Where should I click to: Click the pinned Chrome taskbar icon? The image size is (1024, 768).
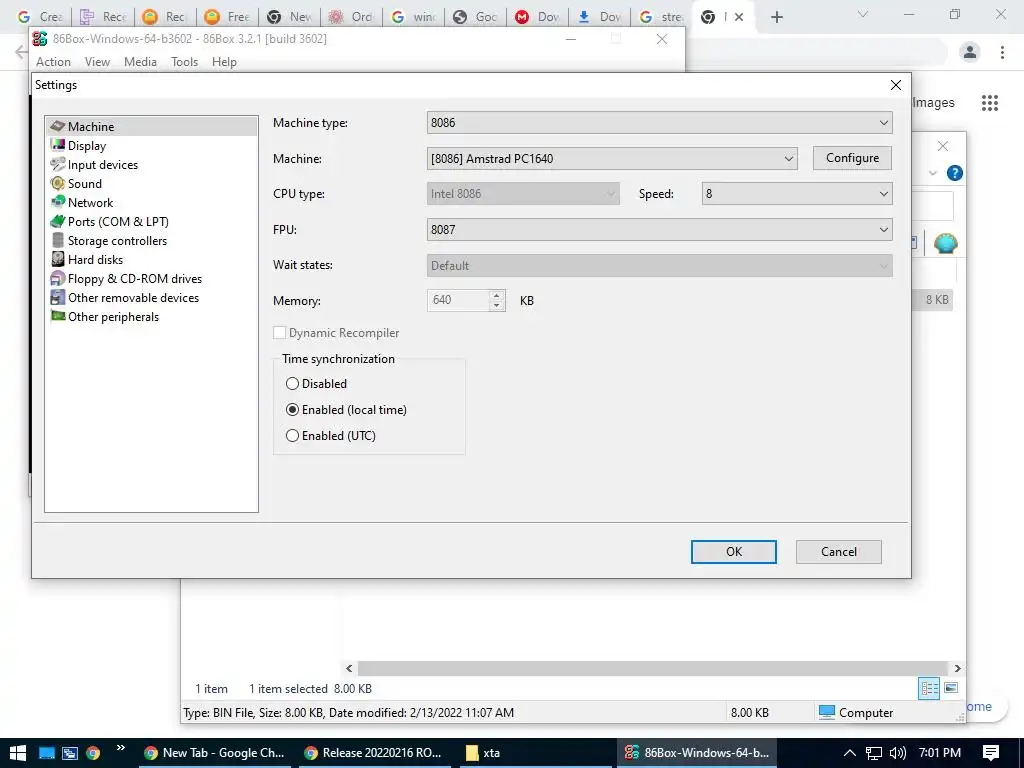tap(93, 752)
